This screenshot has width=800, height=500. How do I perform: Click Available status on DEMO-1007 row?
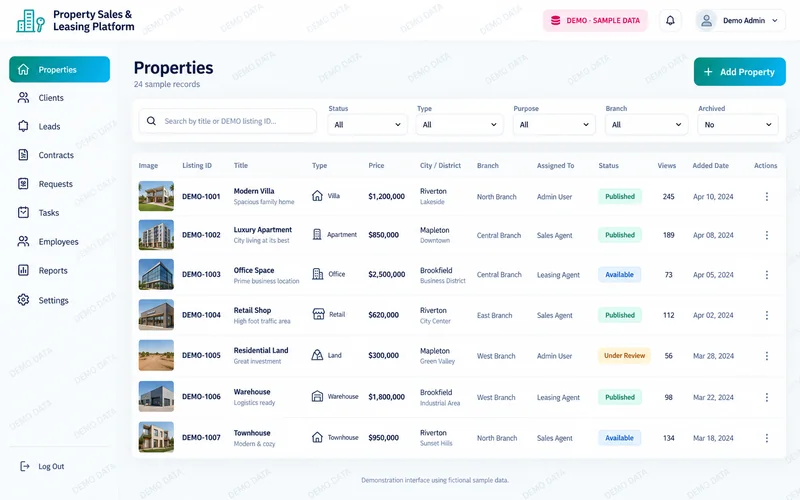point(619,438)
